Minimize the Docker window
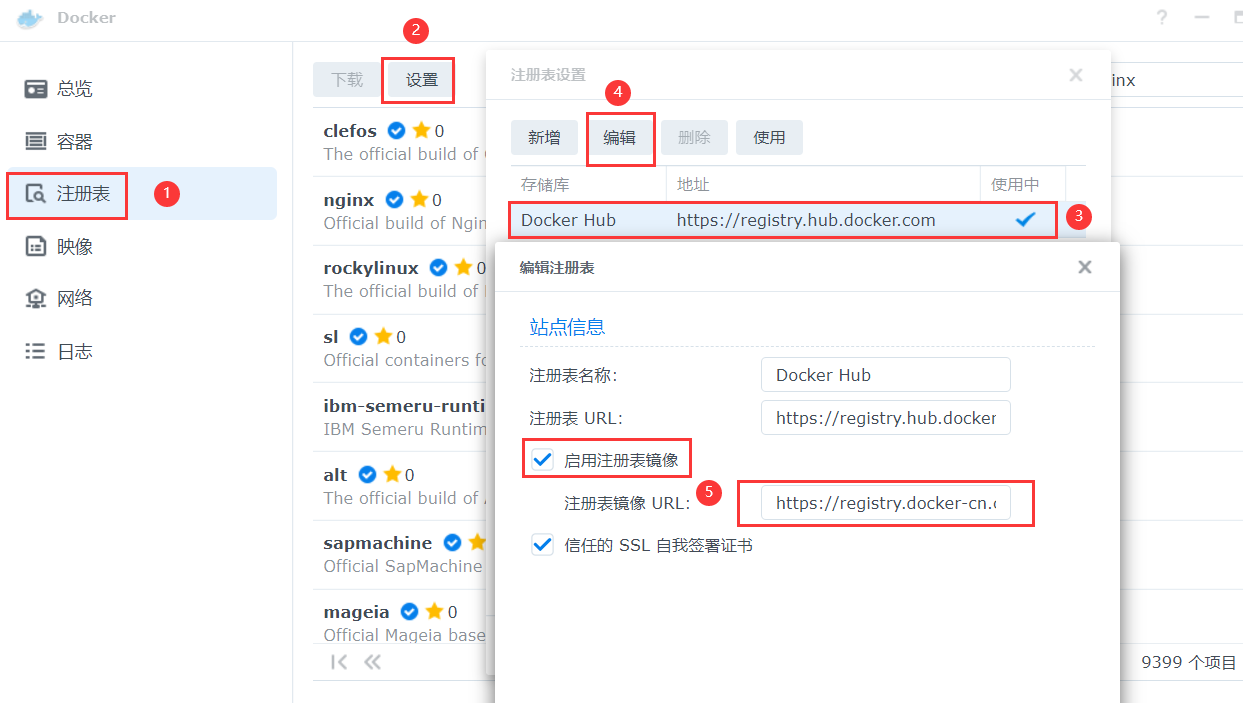The height and width of the screenshot is (703, 1243). (x=1202, y=18)
